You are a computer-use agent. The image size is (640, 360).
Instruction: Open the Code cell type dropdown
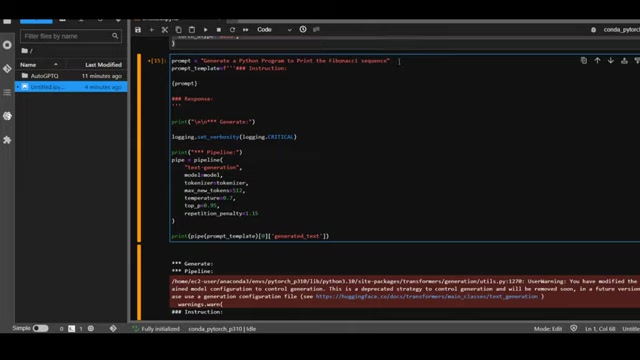coord(274,30)
